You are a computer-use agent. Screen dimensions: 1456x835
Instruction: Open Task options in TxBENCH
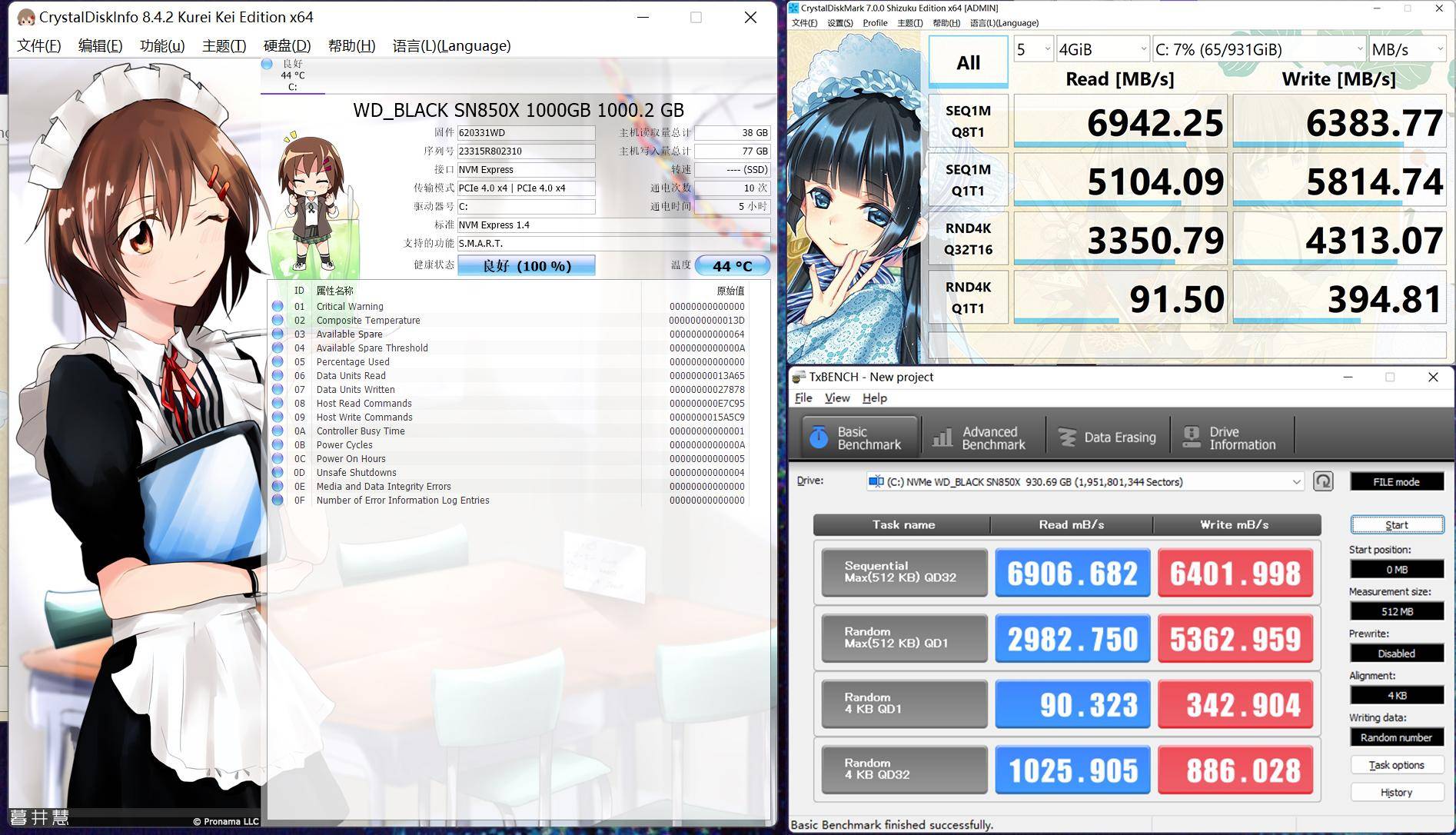[1397, 765]
